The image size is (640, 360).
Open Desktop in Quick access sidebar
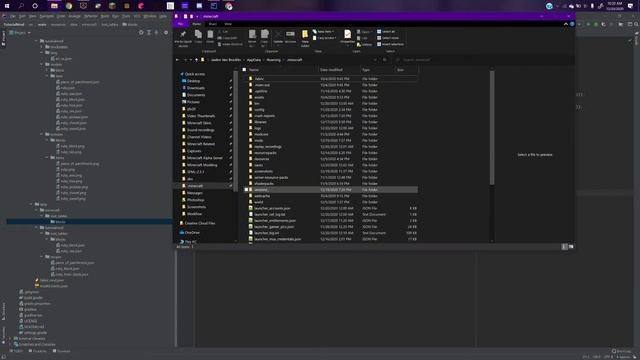[x=193, y=81]
